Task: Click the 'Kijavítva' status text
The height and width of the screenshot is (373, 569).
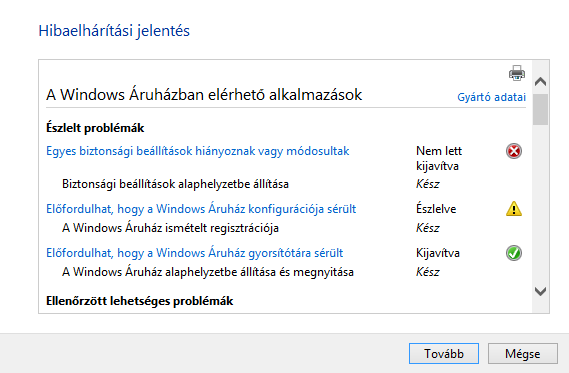Action: 438,253
